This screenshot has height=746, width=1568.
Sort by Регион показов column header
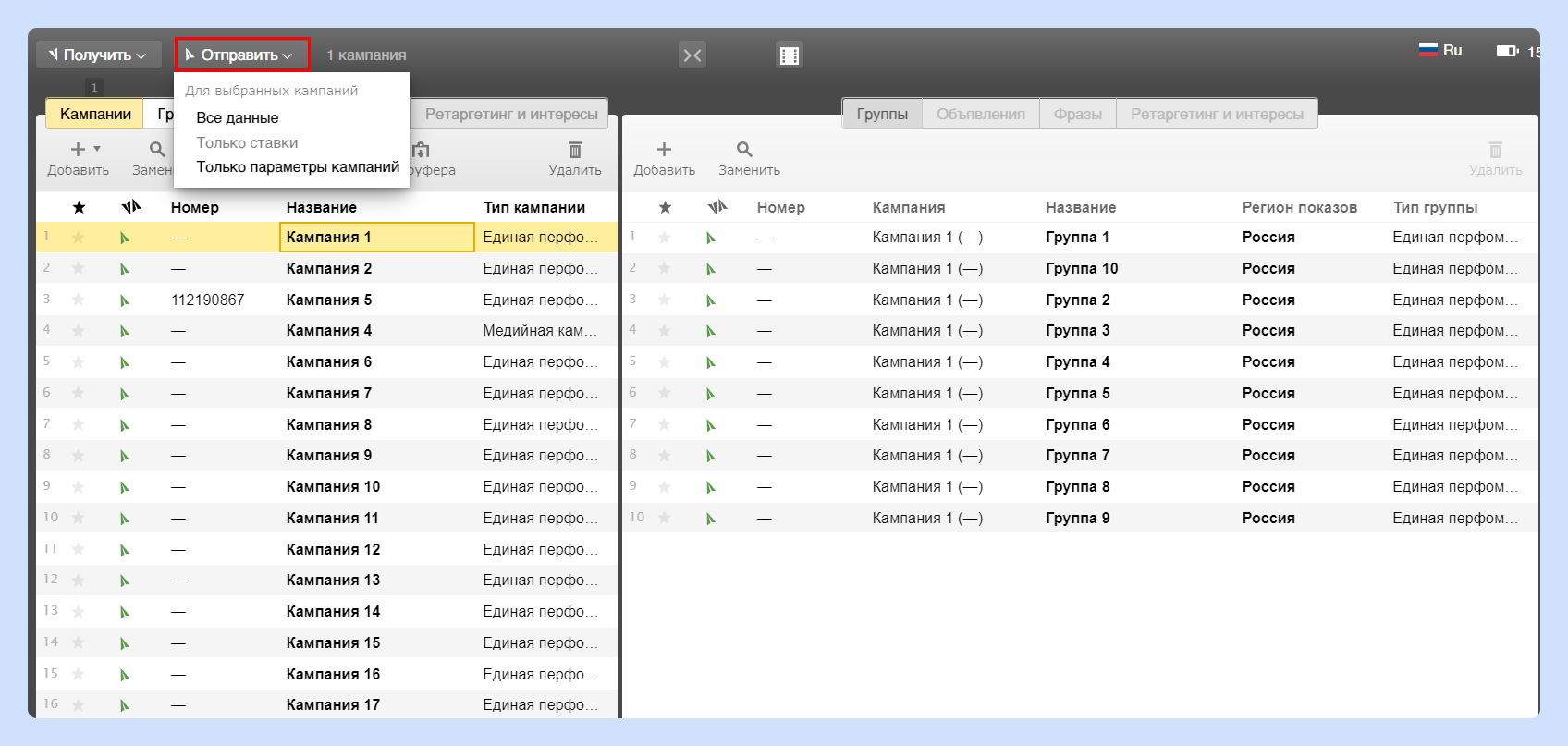tap(1299, 207)
